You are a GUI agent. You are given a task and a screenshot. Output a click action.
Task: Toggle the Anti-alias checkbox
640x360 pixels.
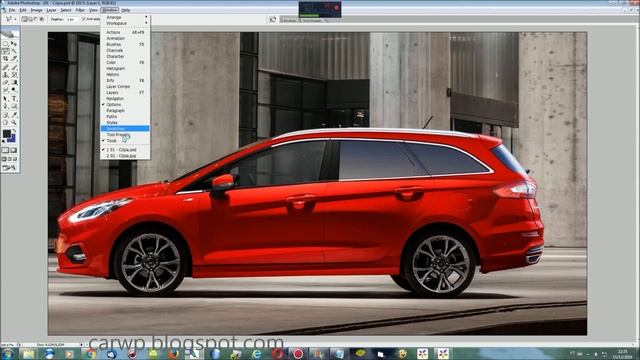[83, 19]
